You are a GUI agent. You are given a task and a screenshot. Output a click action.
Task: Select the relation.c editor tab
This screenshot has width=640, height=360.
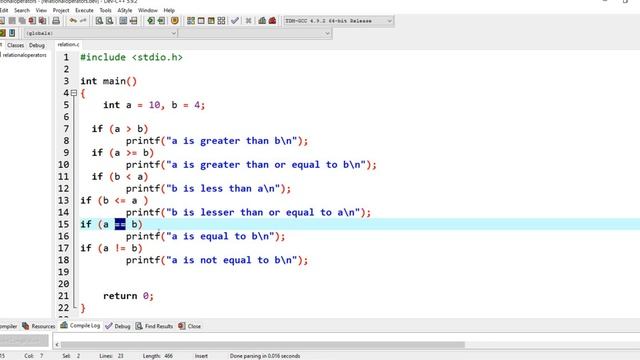[68, 44]
